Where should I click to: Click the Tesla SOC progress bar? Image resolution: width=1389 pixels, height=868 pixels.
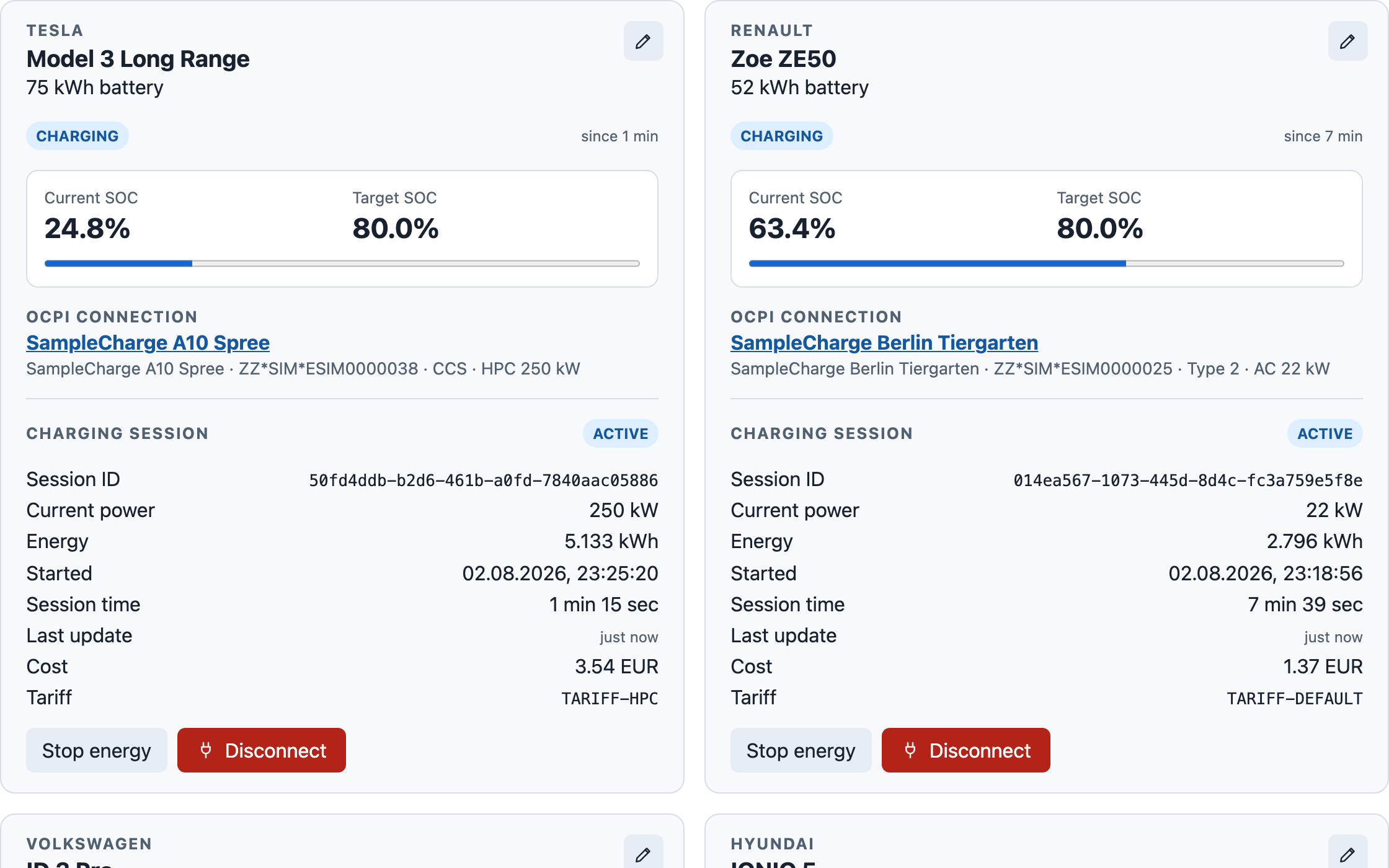(x=342, y=263)
